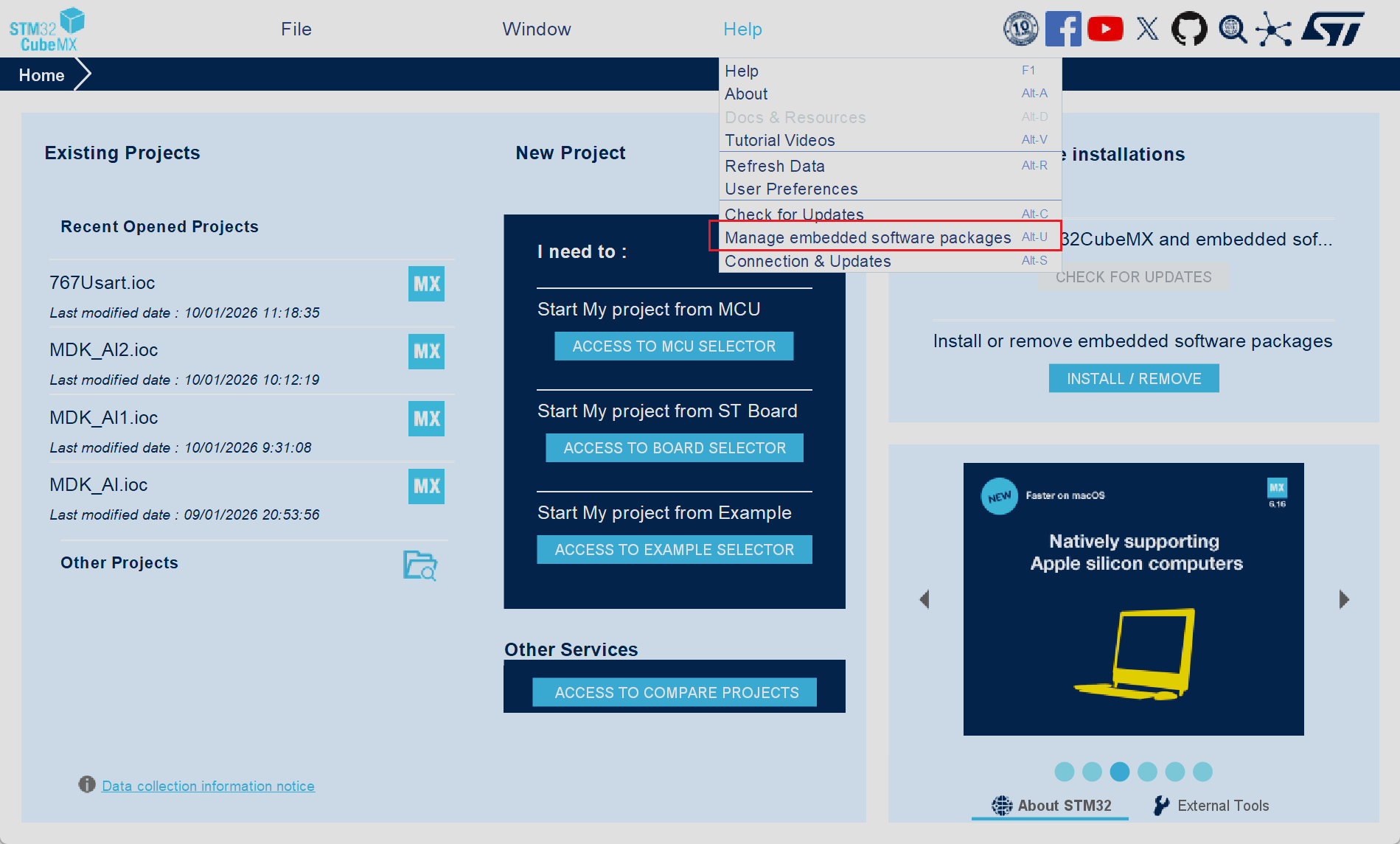The image size is (1400, 844).
Task: Click the Apple silicon banner image
Action: point(1133,599)
